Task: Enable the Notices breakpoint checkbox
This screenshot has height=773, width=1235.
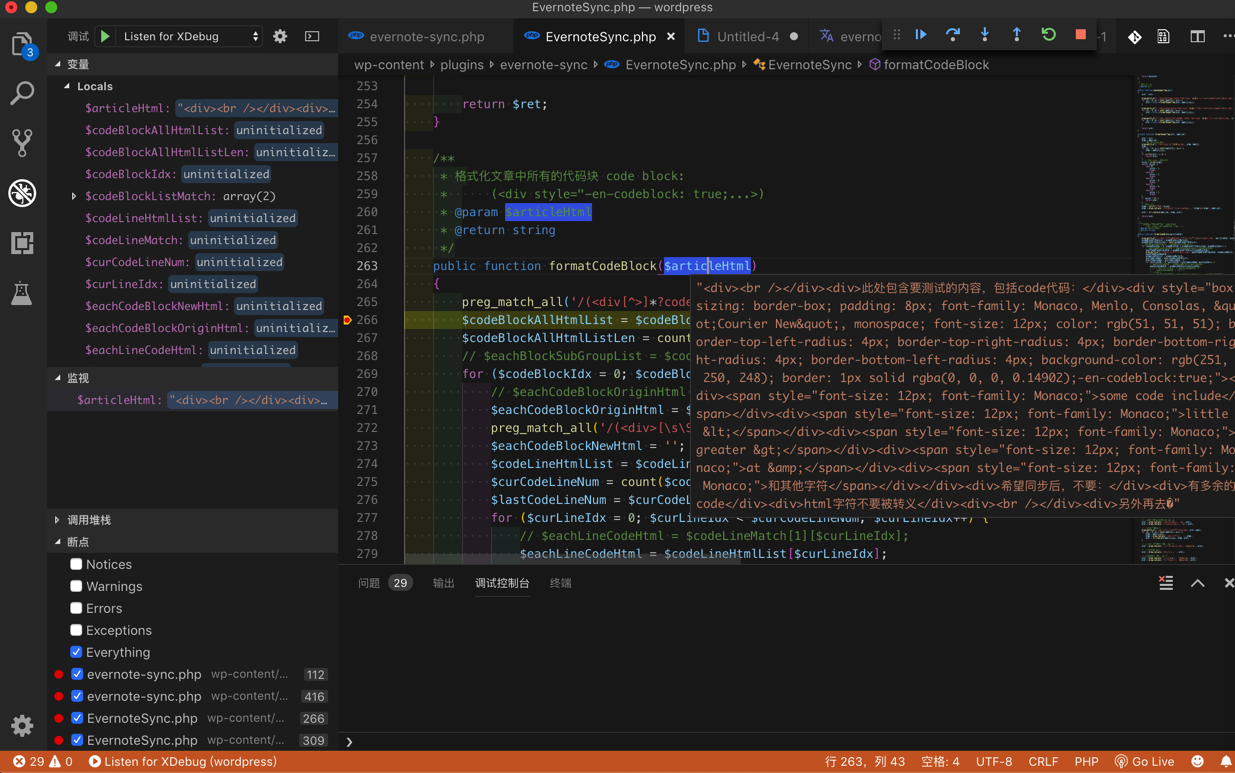Action: (76, 564)
